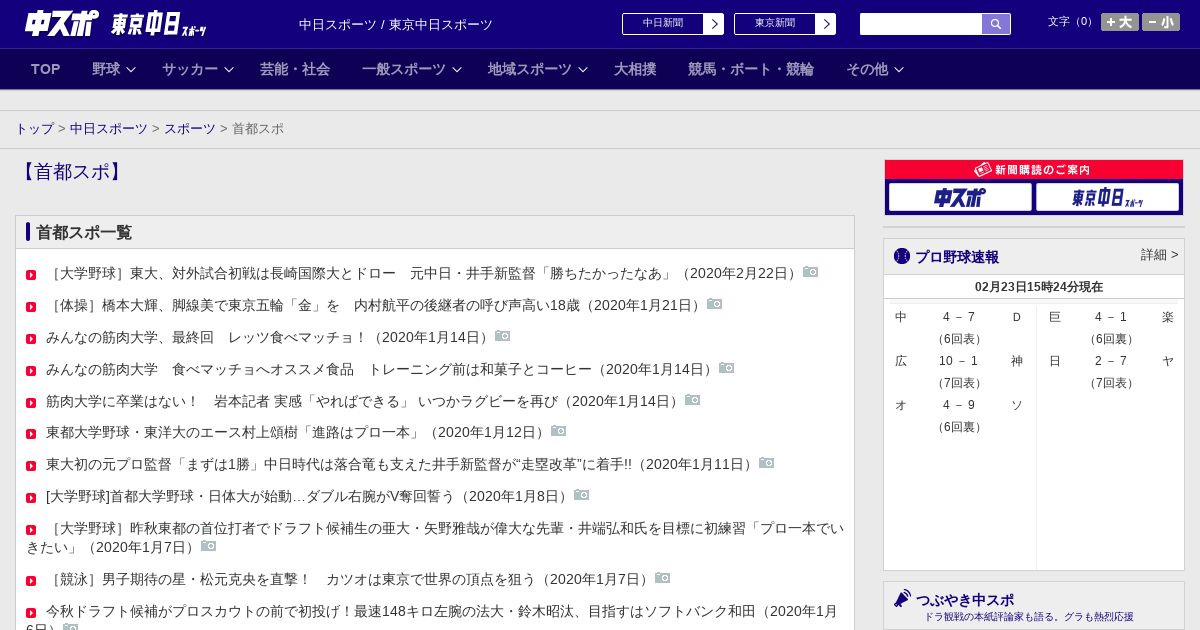Expand the 地域スポーツ dropdown chevron
Viewport: 1200px width, 630px height.
pos(583,69)
